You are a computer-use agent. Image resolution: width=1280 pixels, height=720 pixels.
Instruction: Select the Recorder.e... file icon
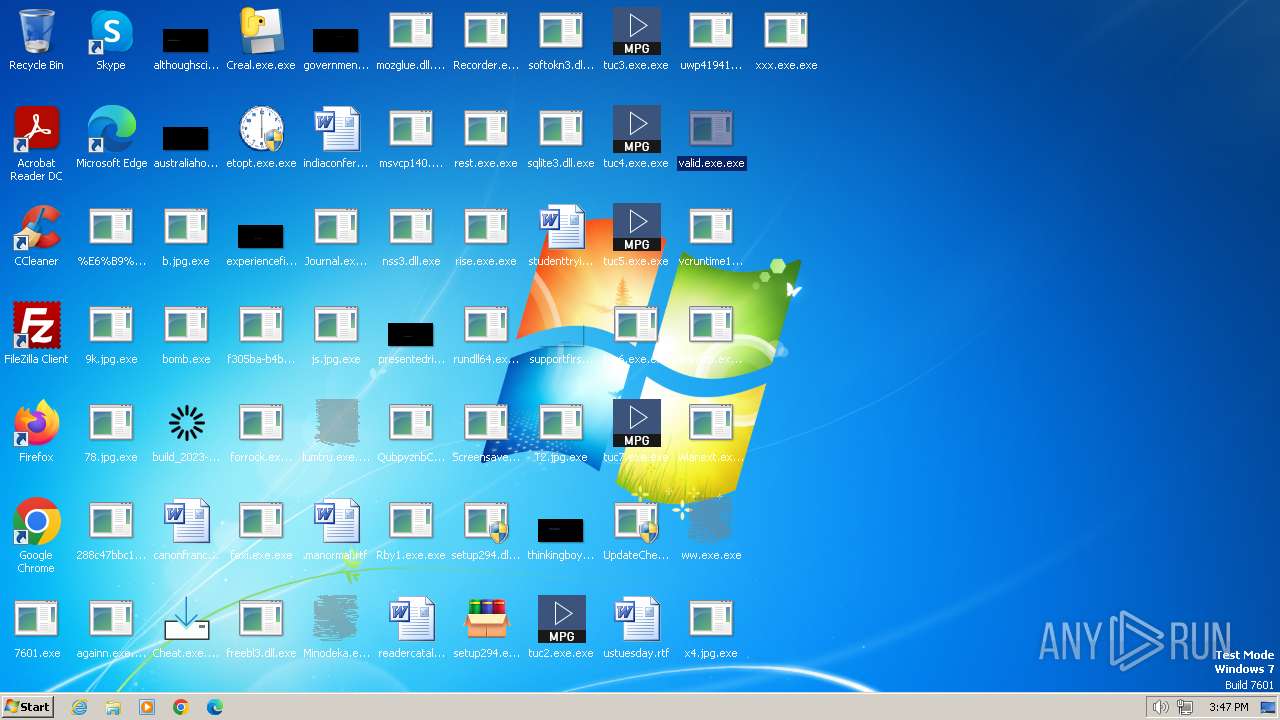coord(486,31)
